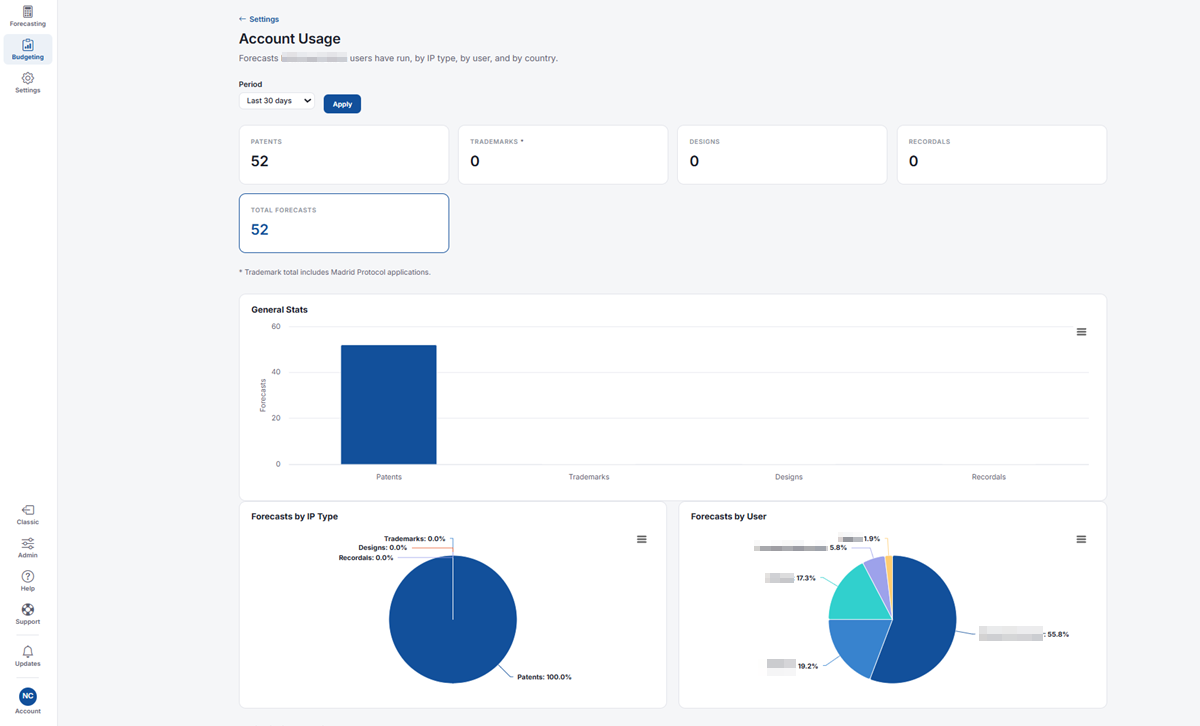Open the Budgeting section in sidebar
This screenshot has width=1200, height=726.
[x=28, y=50]
